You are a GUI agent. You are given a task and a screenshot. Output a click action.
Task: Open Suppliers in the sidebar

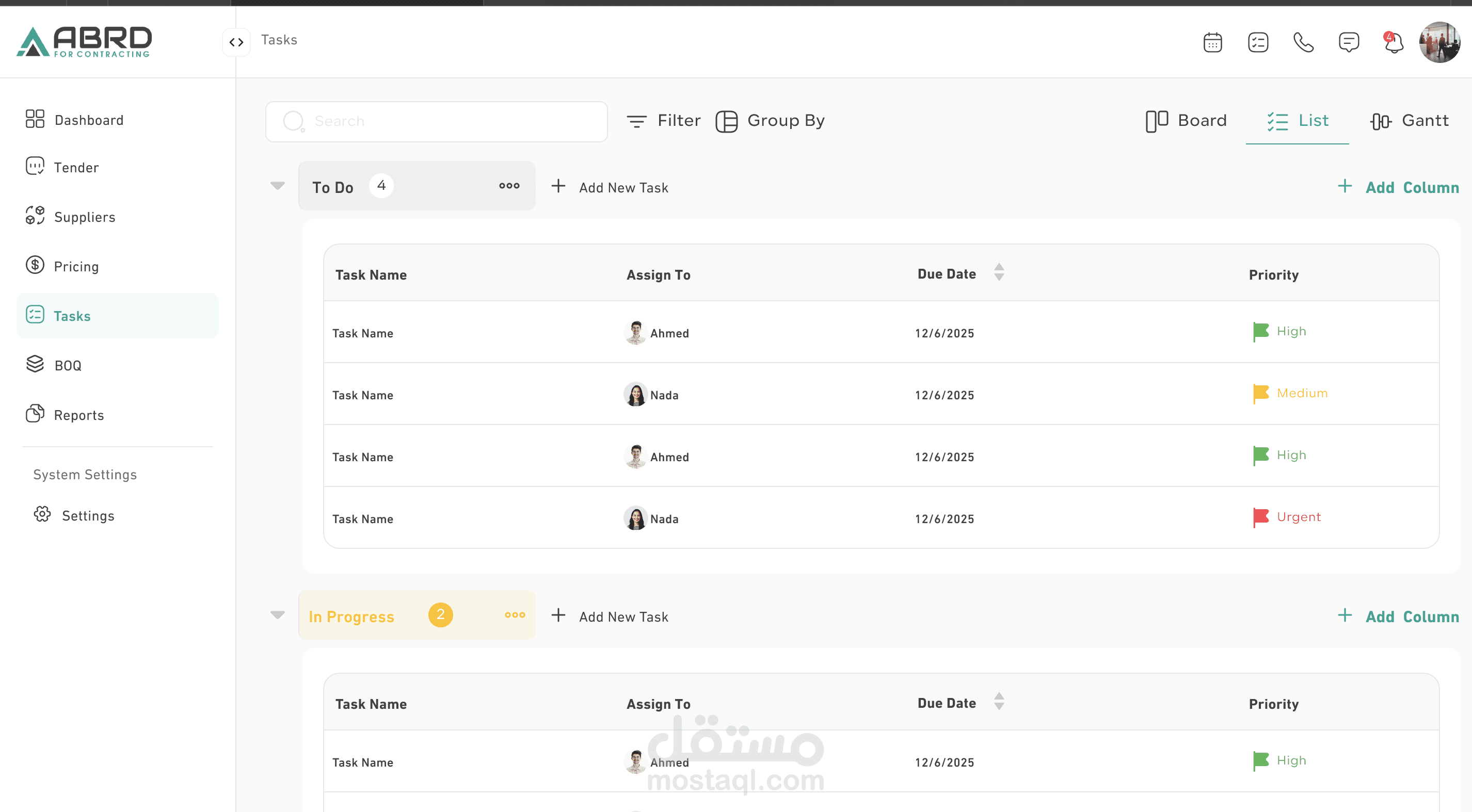point(84,217)
